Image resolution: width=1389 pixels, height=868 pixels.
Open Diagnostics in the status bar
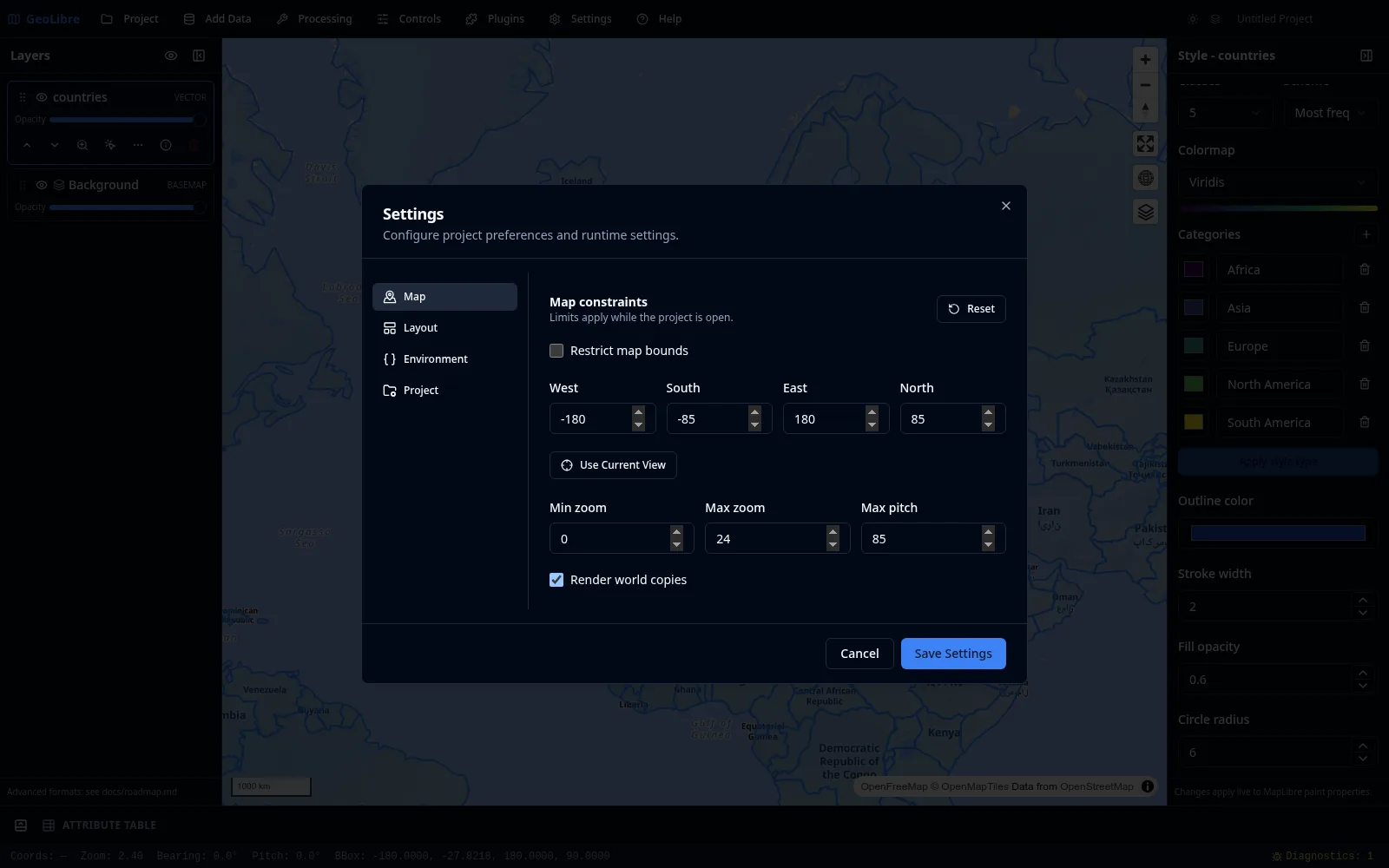(x=1322, y=856)
